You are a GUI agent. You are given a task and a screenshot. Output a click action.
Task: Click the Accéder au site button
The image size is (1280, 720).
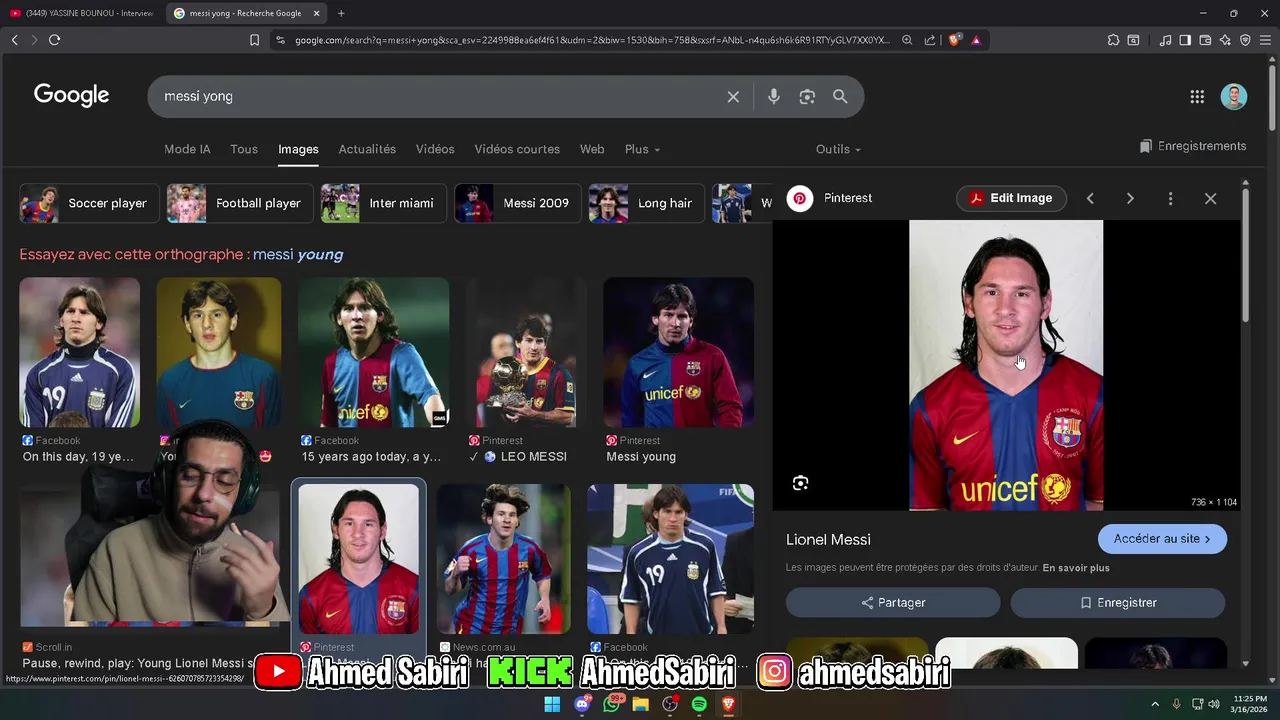[1162, 539]
